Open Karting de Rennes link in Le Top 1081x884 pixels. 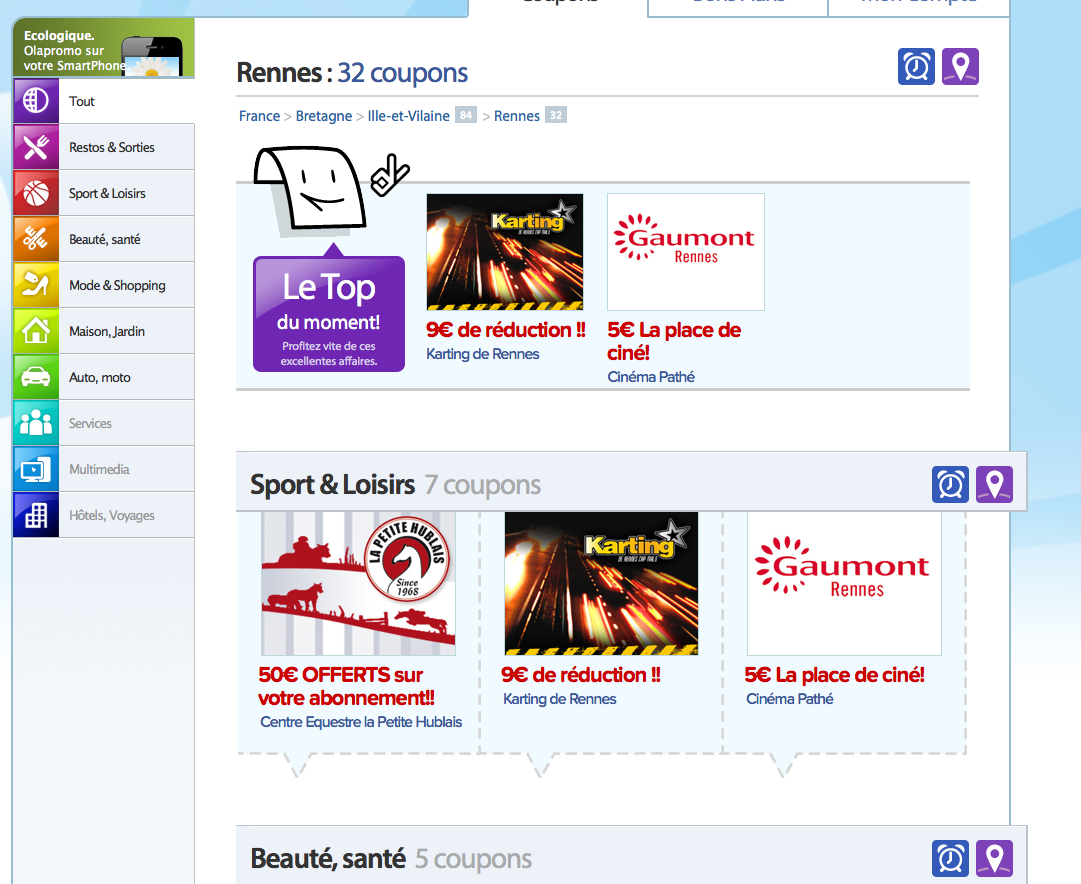click(483, 354)
